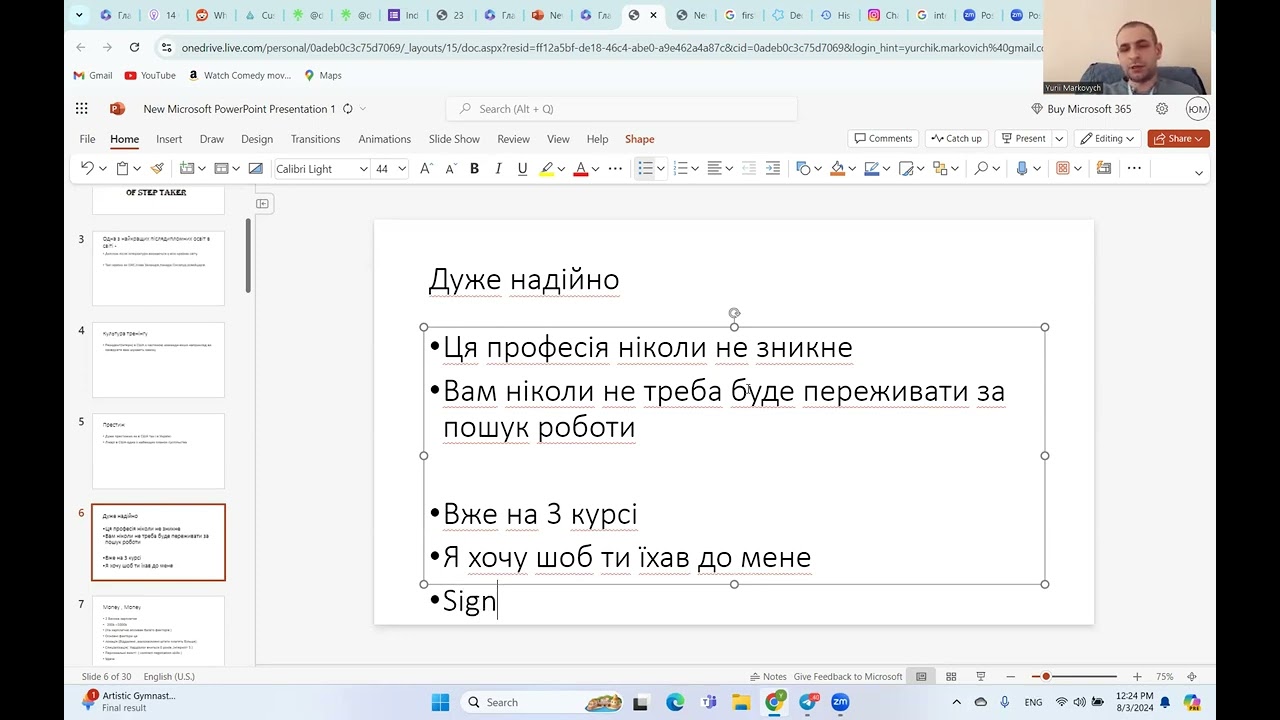
Task: Open the Present dropdown arrow
Action: point(1058,139)
